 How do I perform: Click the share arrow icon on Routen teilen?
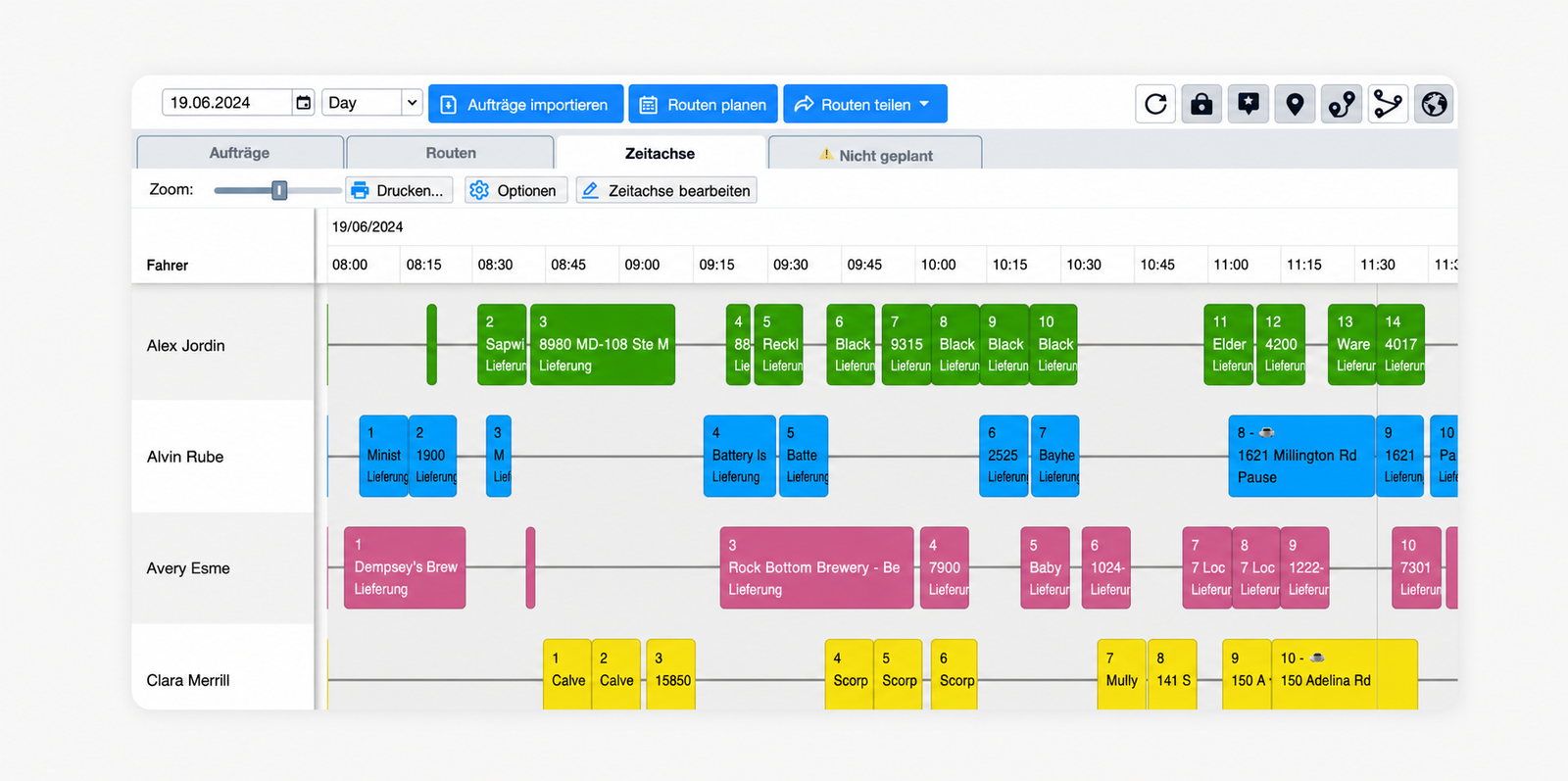click(804, 104)
